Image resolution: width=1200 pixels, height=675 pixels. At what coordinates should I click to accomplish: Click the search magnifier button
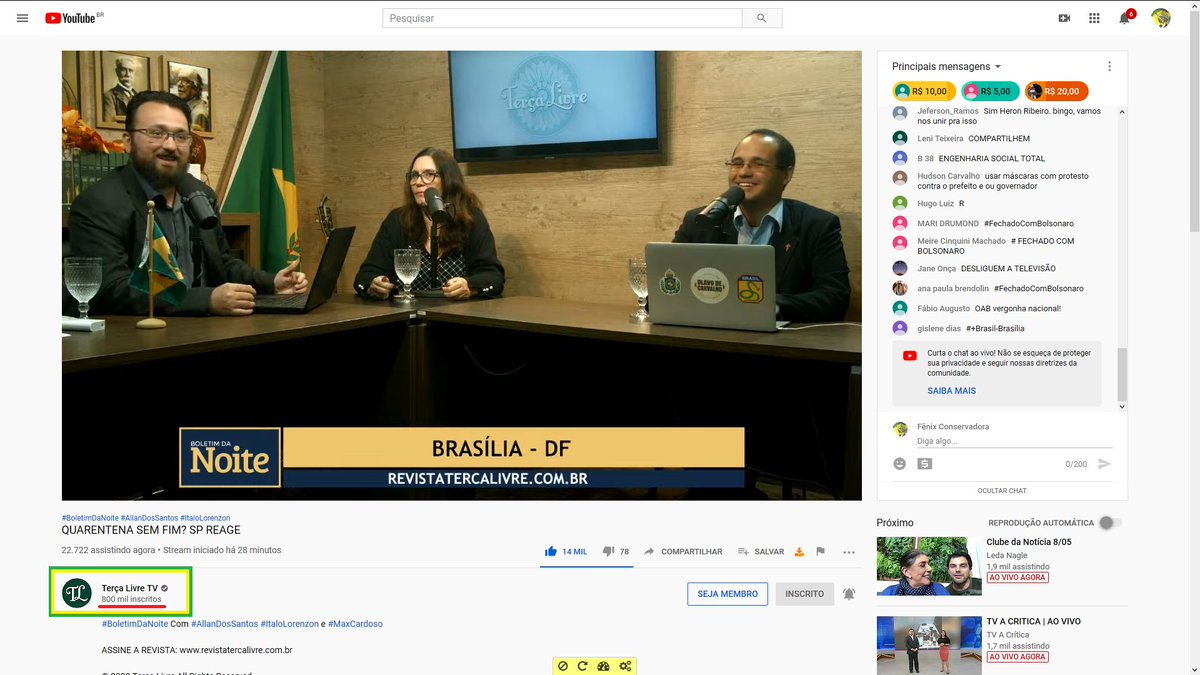[762, 18]
